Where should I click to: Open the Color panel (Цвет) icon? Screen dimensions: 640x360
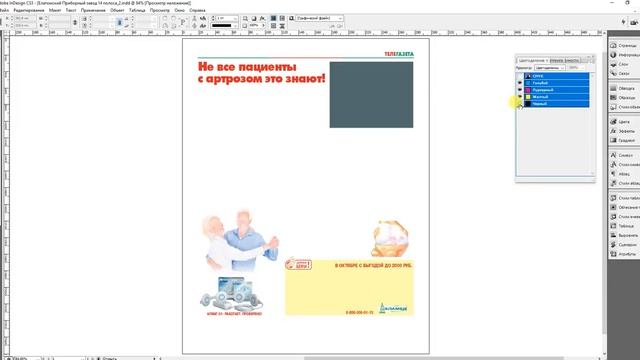coord(613,122)
